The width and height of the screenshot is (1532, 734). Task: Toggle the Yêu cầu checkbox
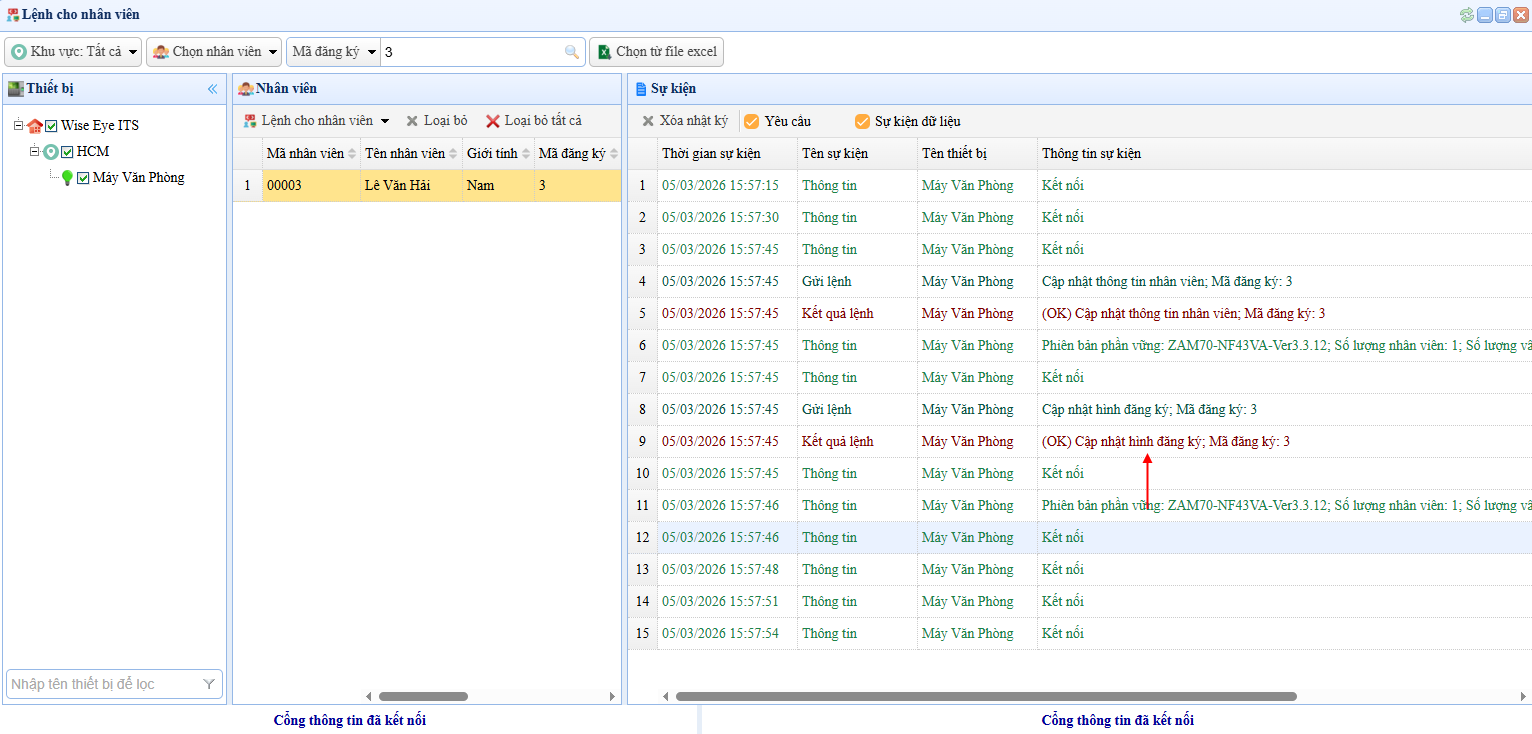tap(751, 121)
